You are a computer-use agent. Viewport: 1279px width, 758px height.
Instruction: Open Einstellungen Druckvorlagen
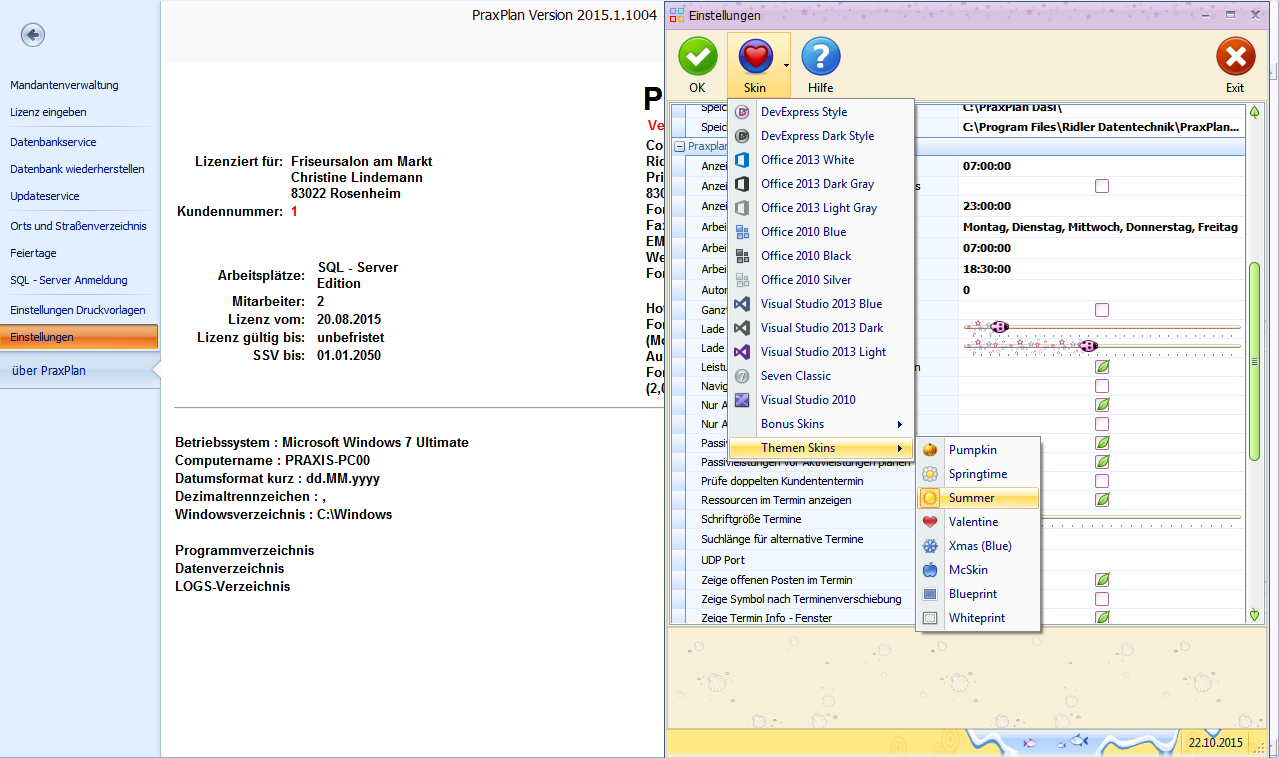tap(78, 310)
